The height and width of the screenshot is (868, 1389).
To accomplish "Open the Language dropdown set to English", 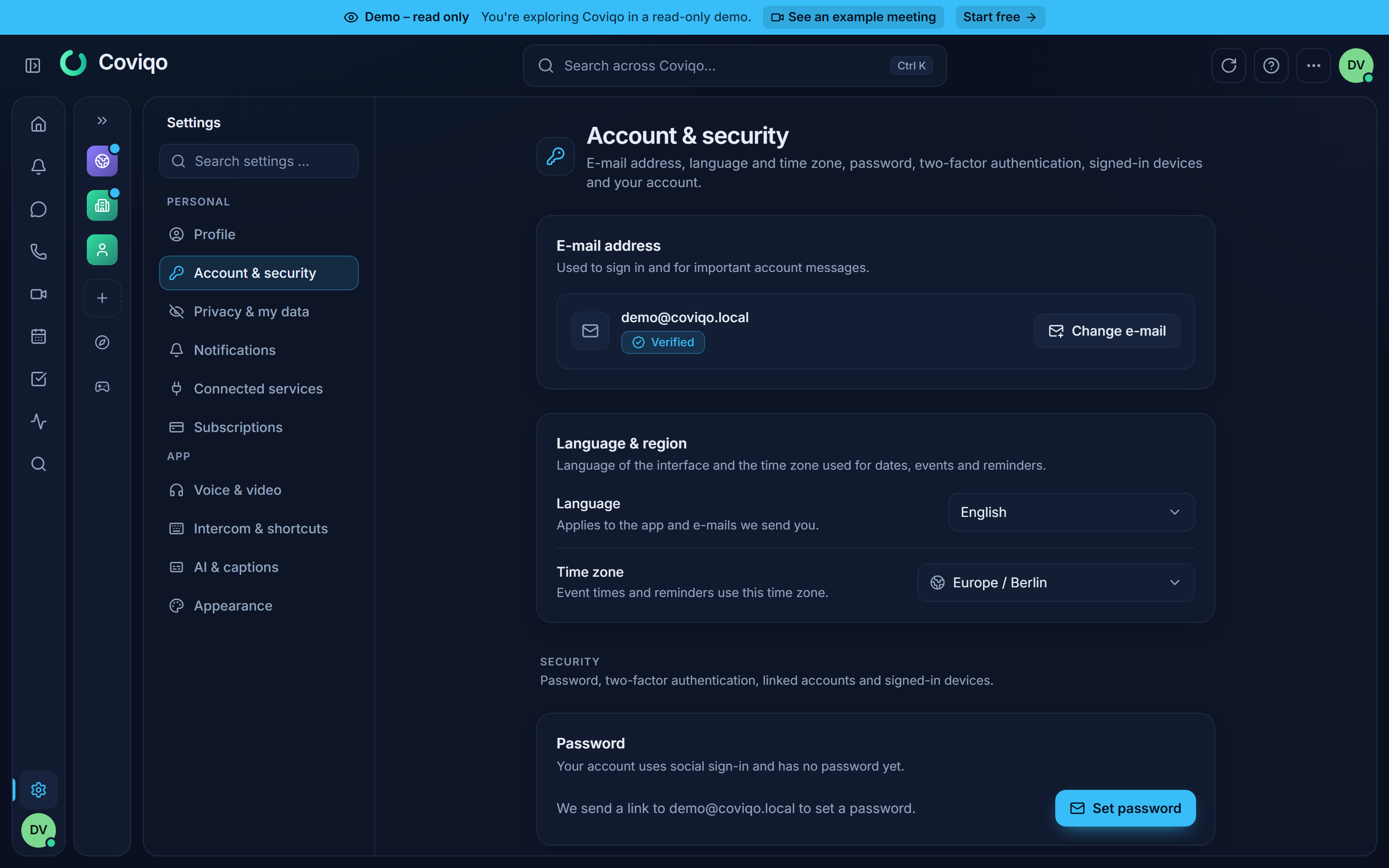I will (1071, 512).
